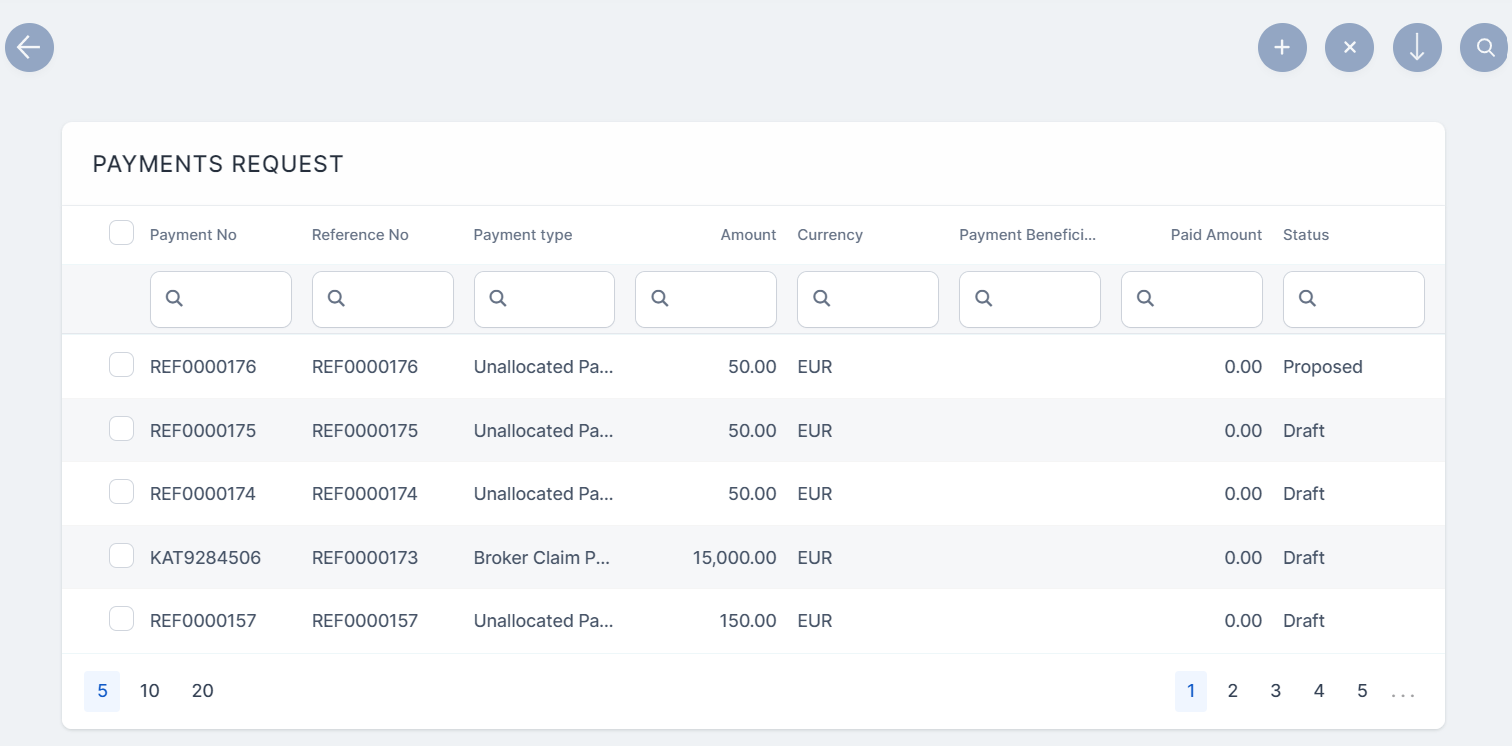Jump to page 5

coord(1362,691)
